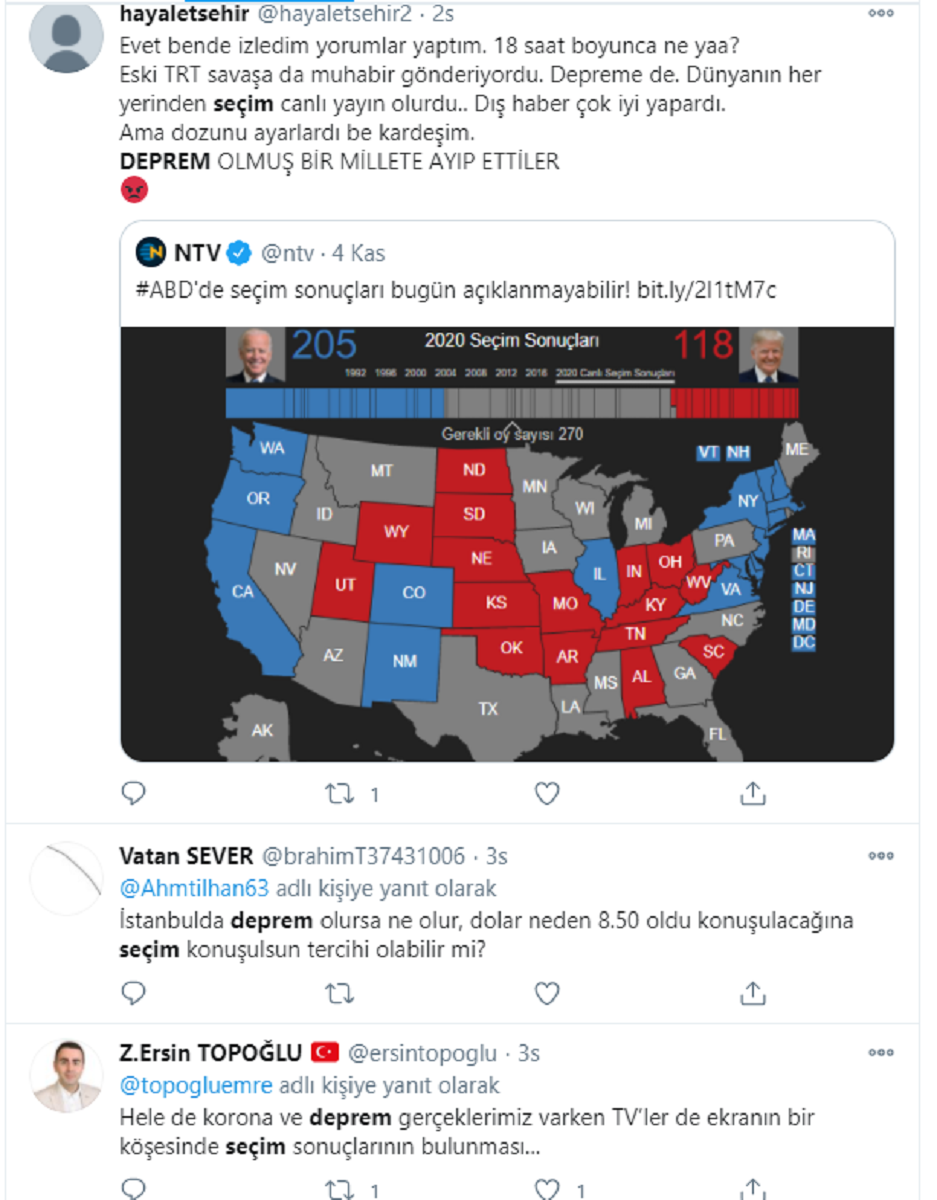
Task: Share Vatan SEVER's tweet
Action: point(752,993)
